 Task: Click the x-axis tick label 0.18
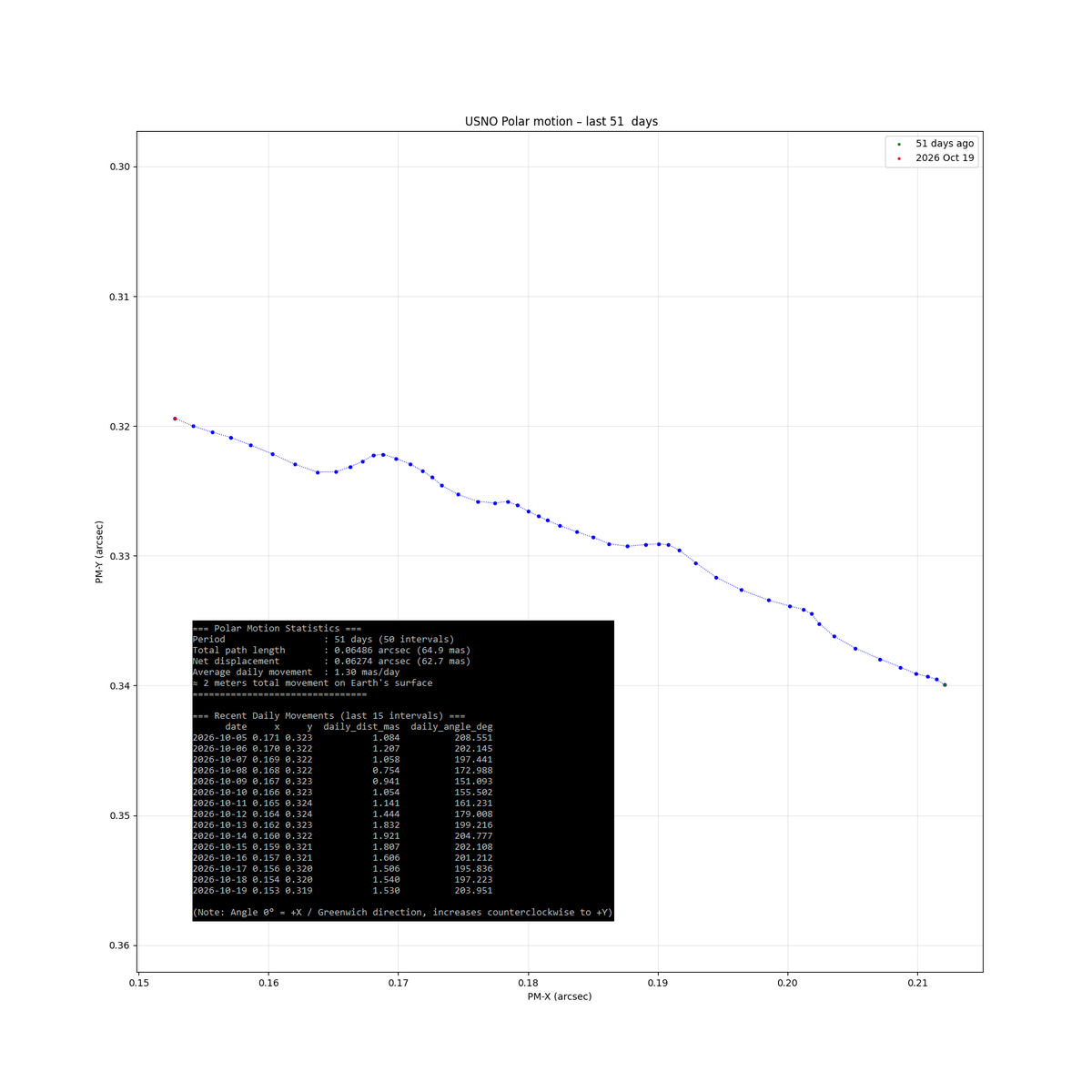pyautogui.click(x=528, y=983)
